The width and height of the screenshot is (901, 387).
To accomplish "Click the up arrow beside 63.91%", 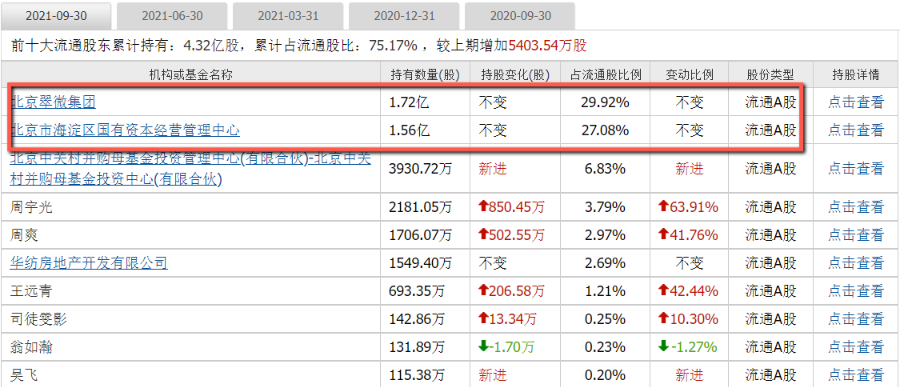I will pyautogui.click(x=663, y=207).
